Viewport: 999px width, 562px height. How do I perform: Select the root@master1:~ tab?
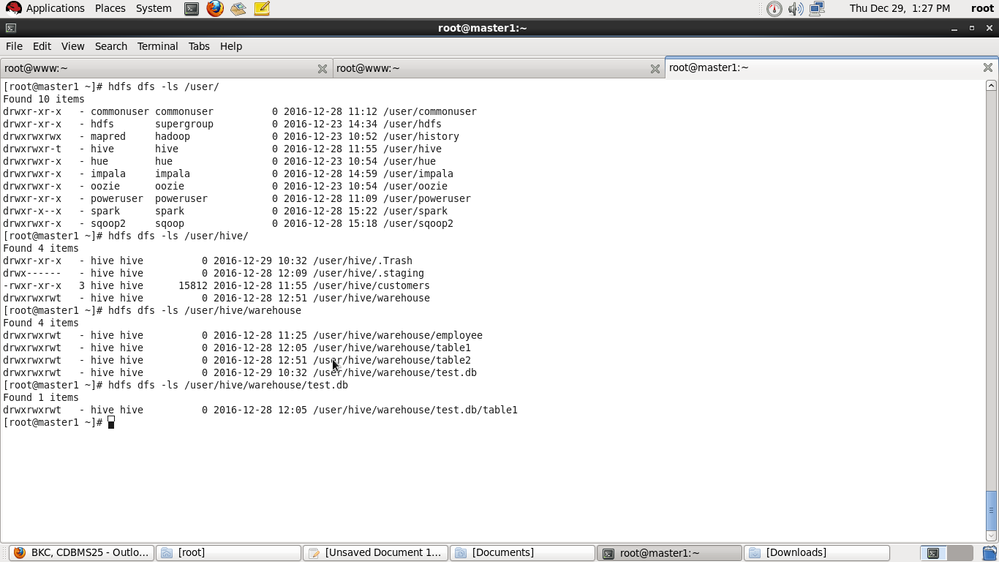pos(831,68)
